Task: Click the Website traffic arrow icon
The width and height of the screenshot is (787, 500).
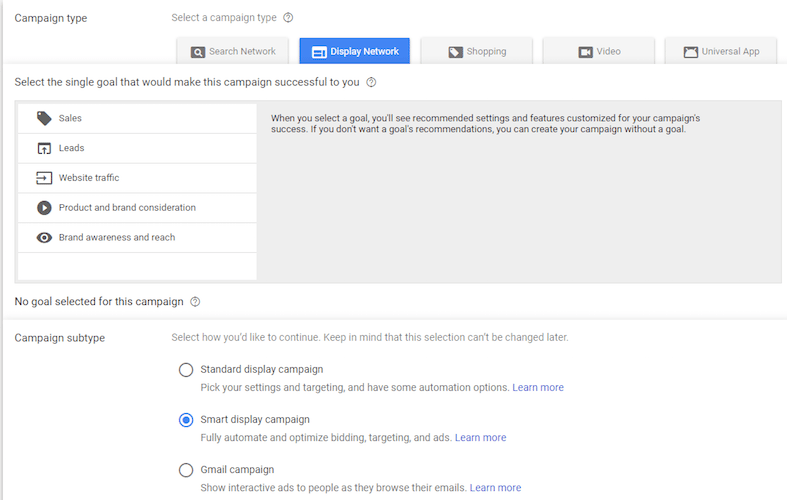Action: click(x=44, y=178)
